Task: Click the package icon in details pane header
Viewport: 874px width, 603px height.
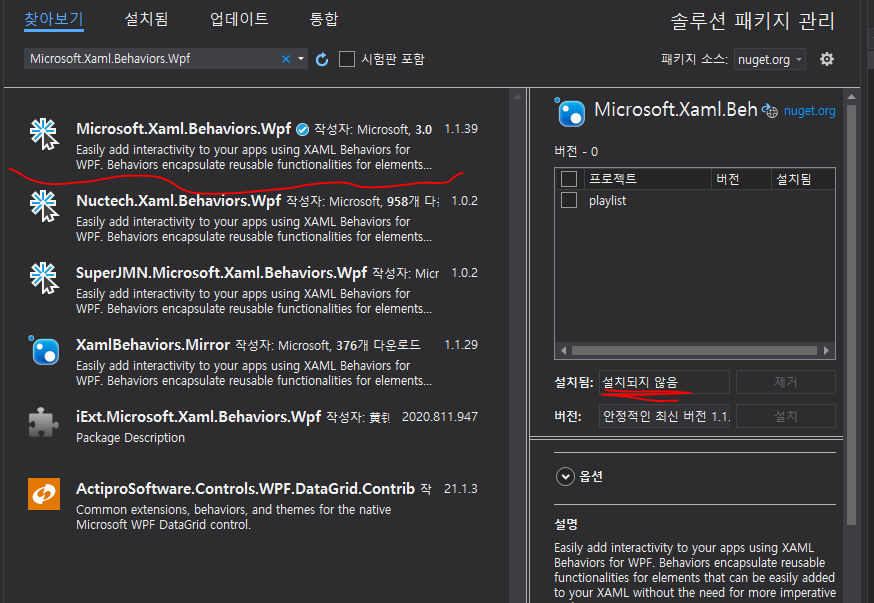Action: 570,112
